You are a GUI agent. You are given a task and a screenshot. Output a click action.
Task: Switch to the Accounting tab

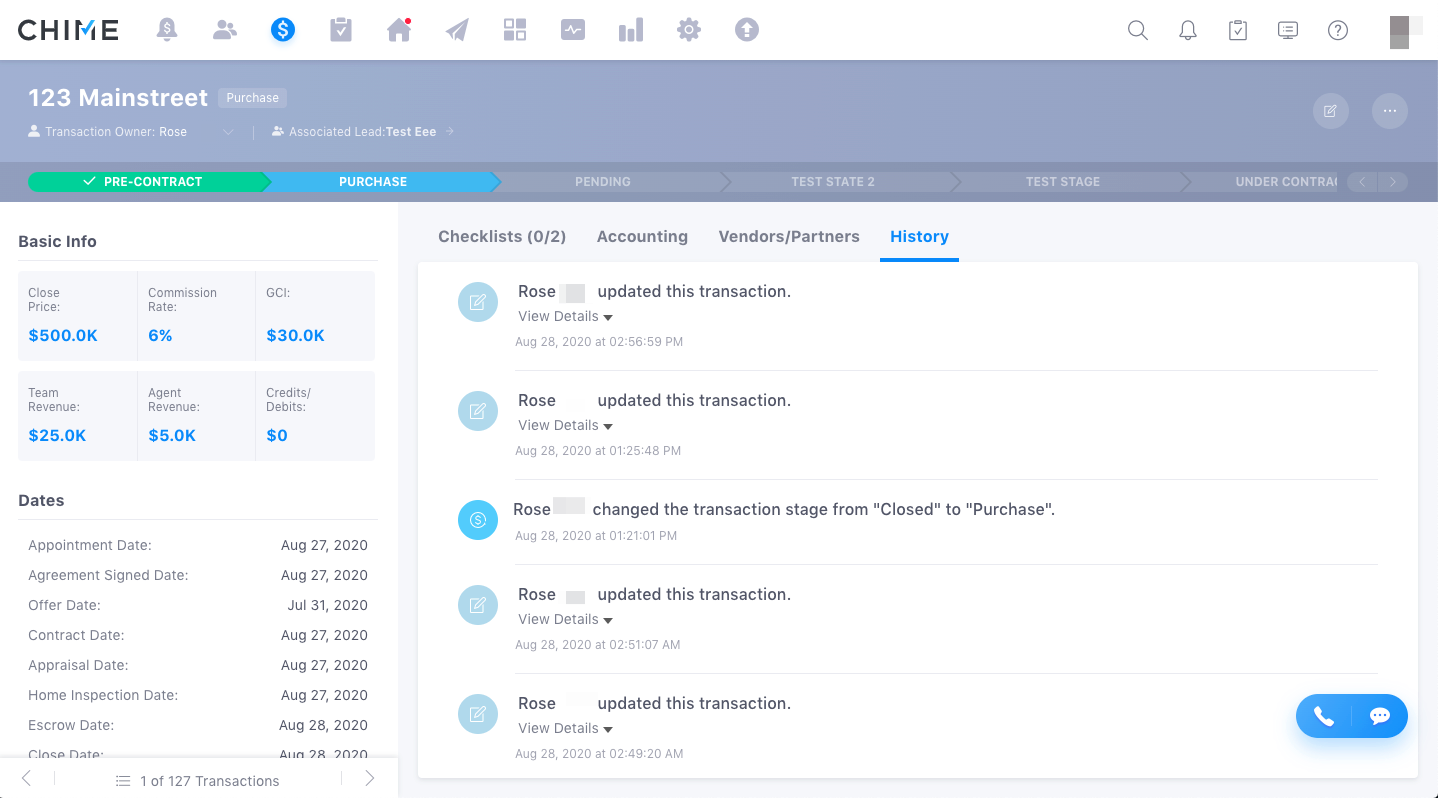pyautogui.click(x=642, y=237)
